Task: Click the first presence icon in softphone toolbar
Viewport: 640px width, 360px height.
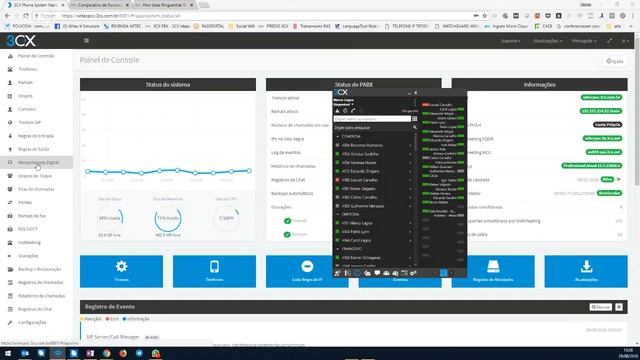Action: (338, 273)
